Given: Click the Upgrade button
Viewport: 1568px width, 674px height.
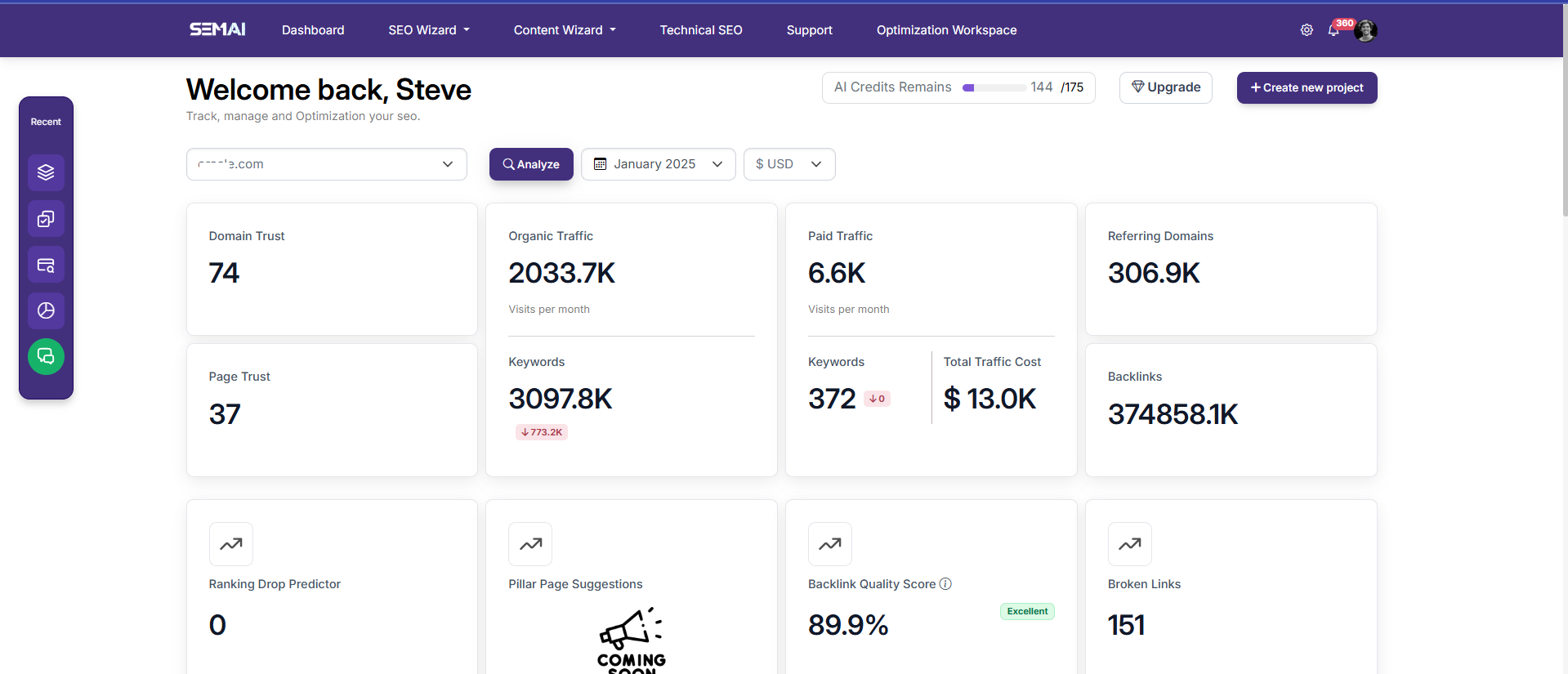Looking at the screenshot, I should coord(1166,87).
